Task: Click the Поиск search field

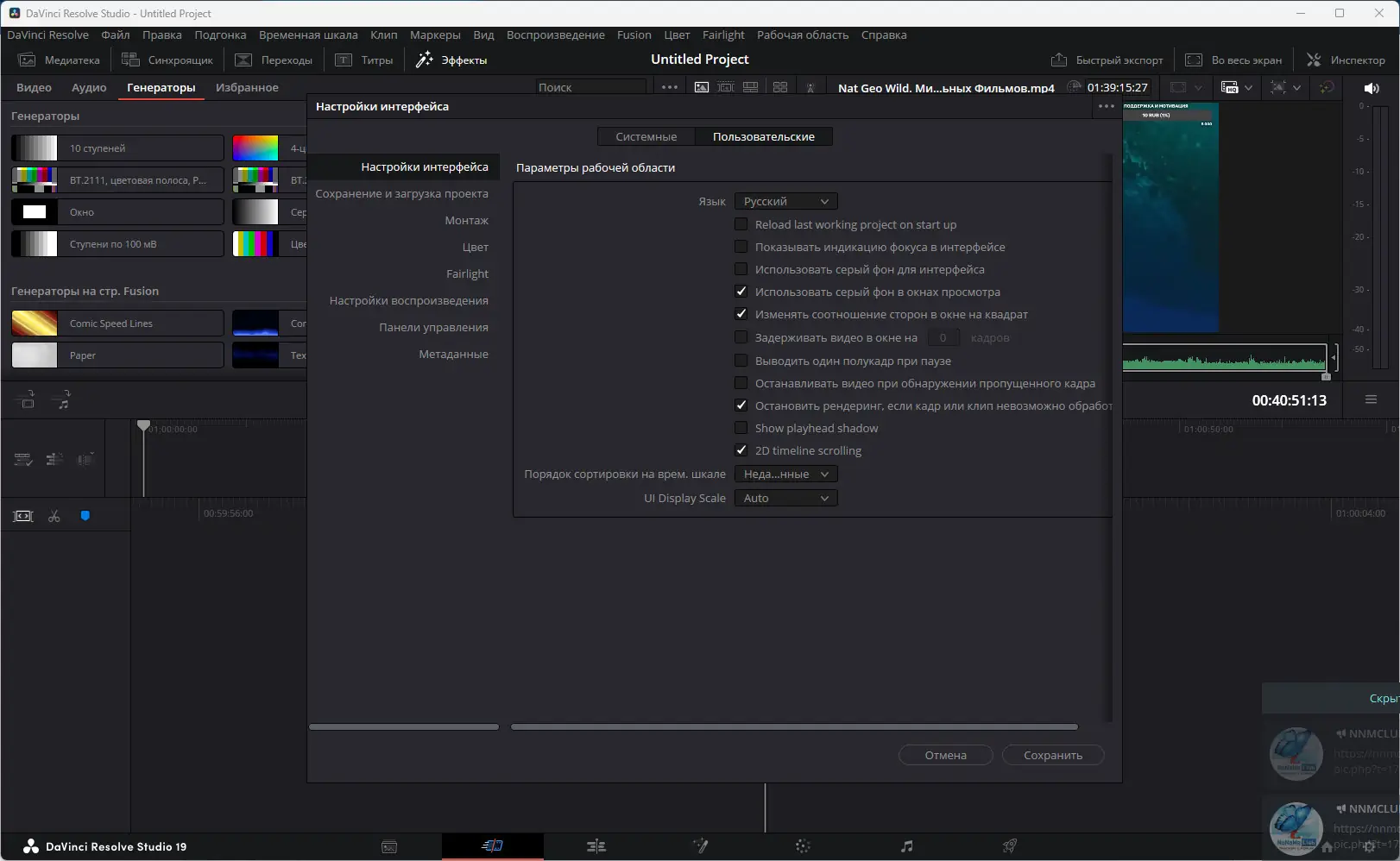Action: (x=590, y=87)
